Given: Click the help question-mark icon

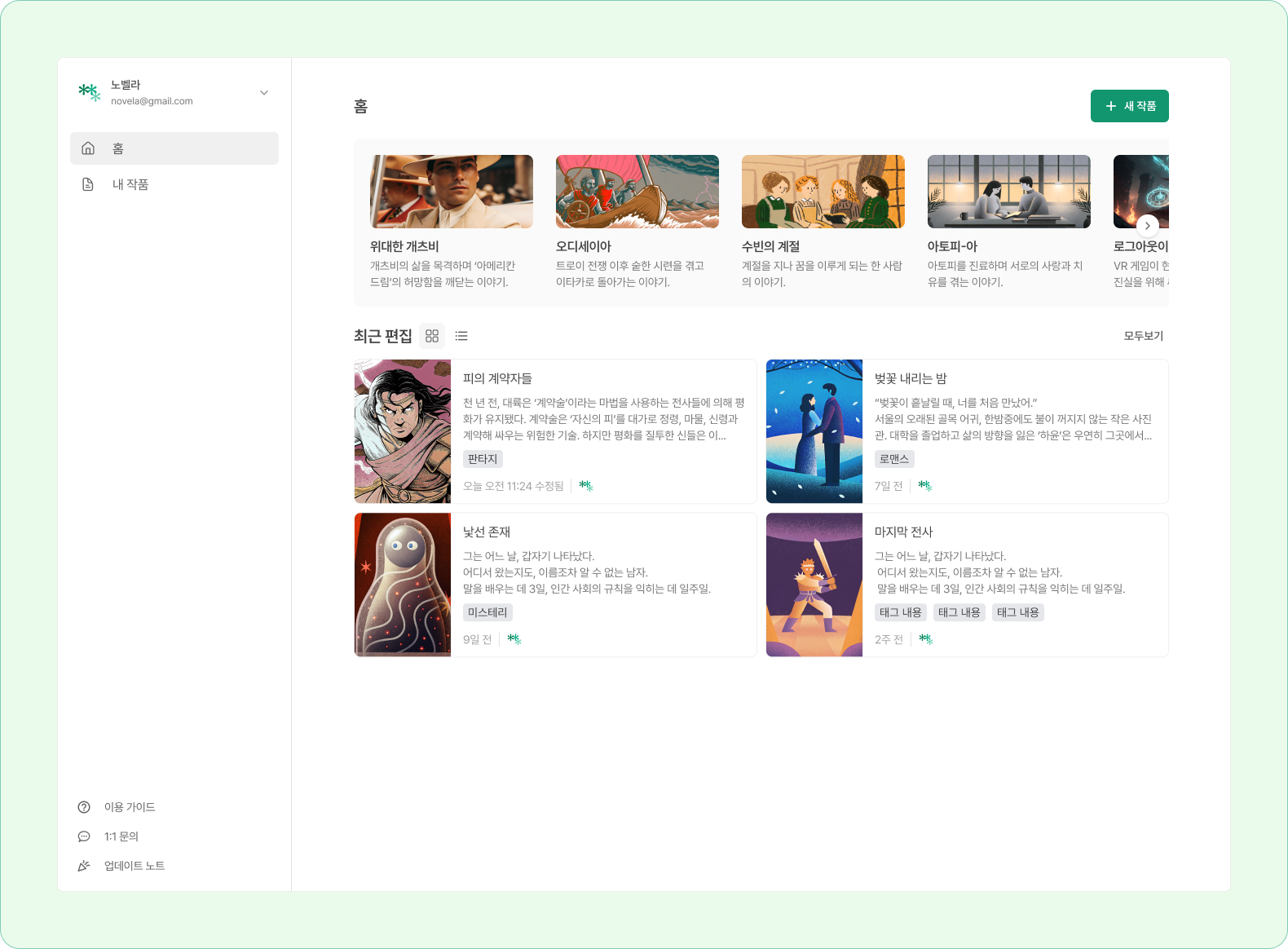Looking at the screenshot, I should point(84,807).
